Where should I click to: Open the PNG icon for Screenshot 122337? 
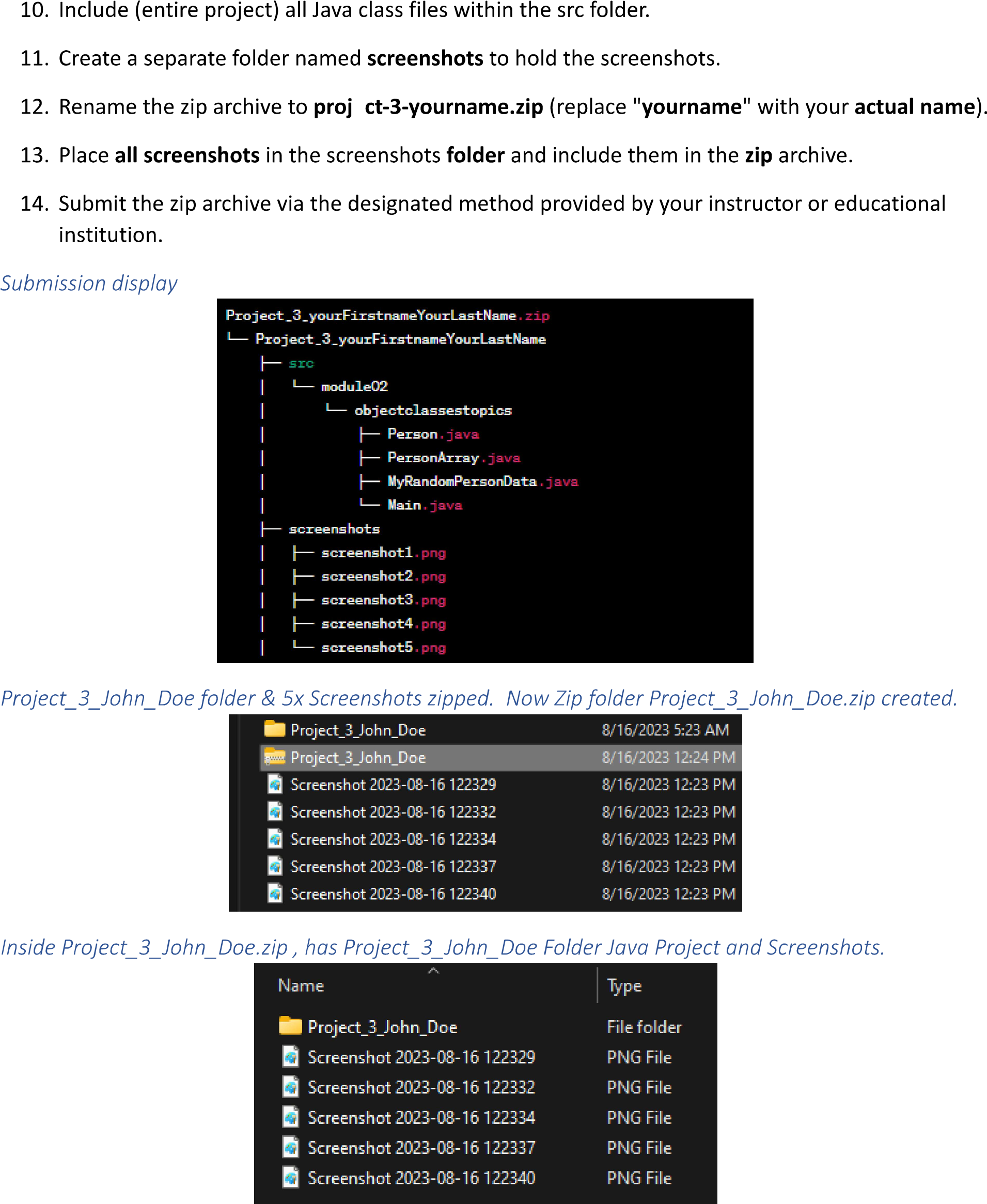tap(275, 866)
